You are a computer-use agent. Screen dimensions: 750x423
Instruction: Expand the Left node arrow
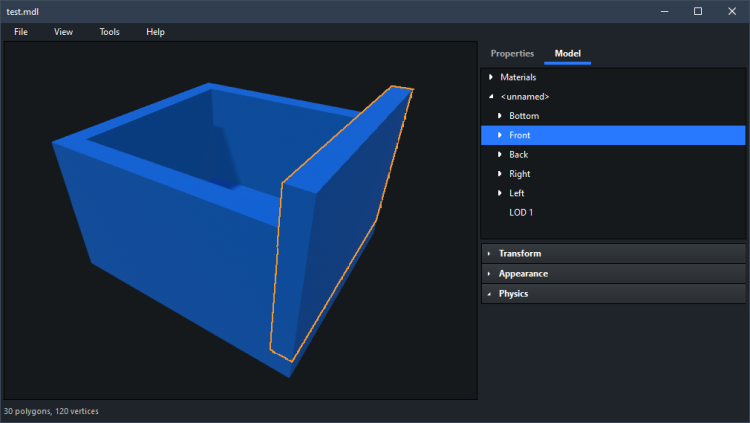coord(500,193)
